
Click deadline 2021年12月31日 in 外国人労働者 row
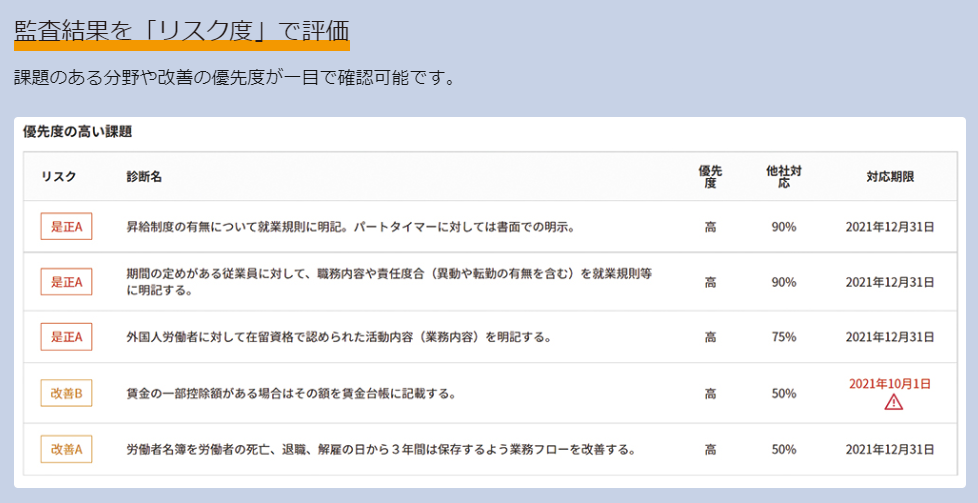pyautogui.click(x=890, y=337)
